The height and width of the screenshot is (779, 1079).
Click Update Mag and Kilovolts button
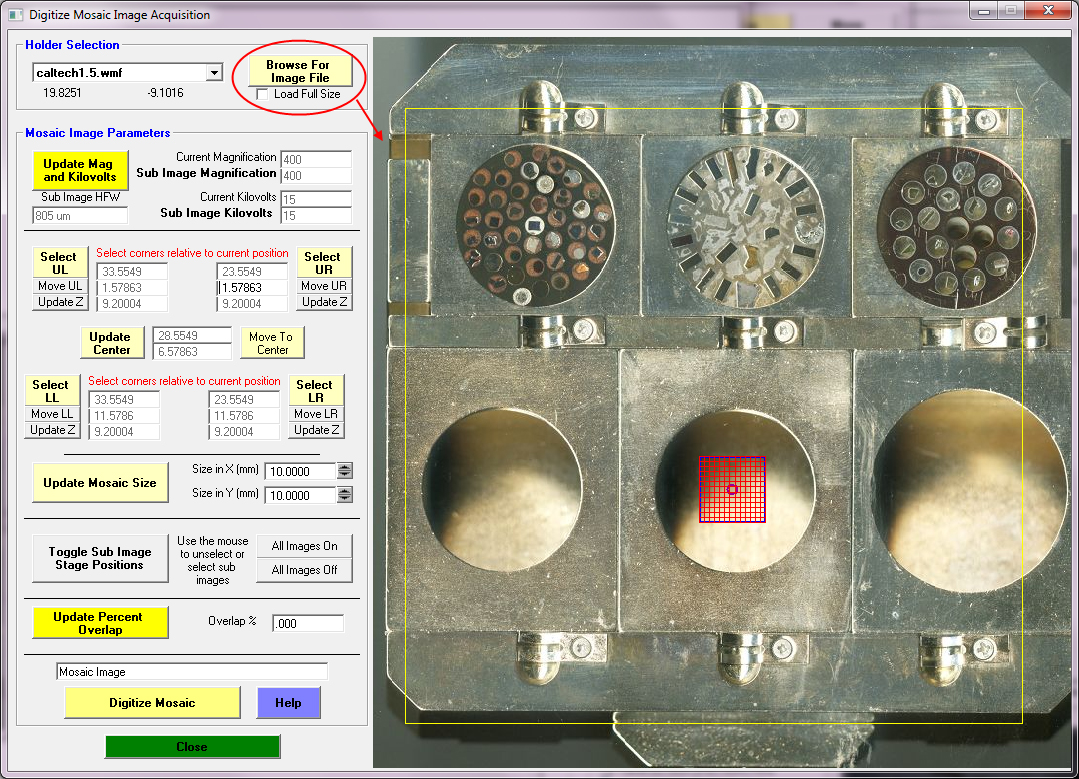click(x=81, y=170)
